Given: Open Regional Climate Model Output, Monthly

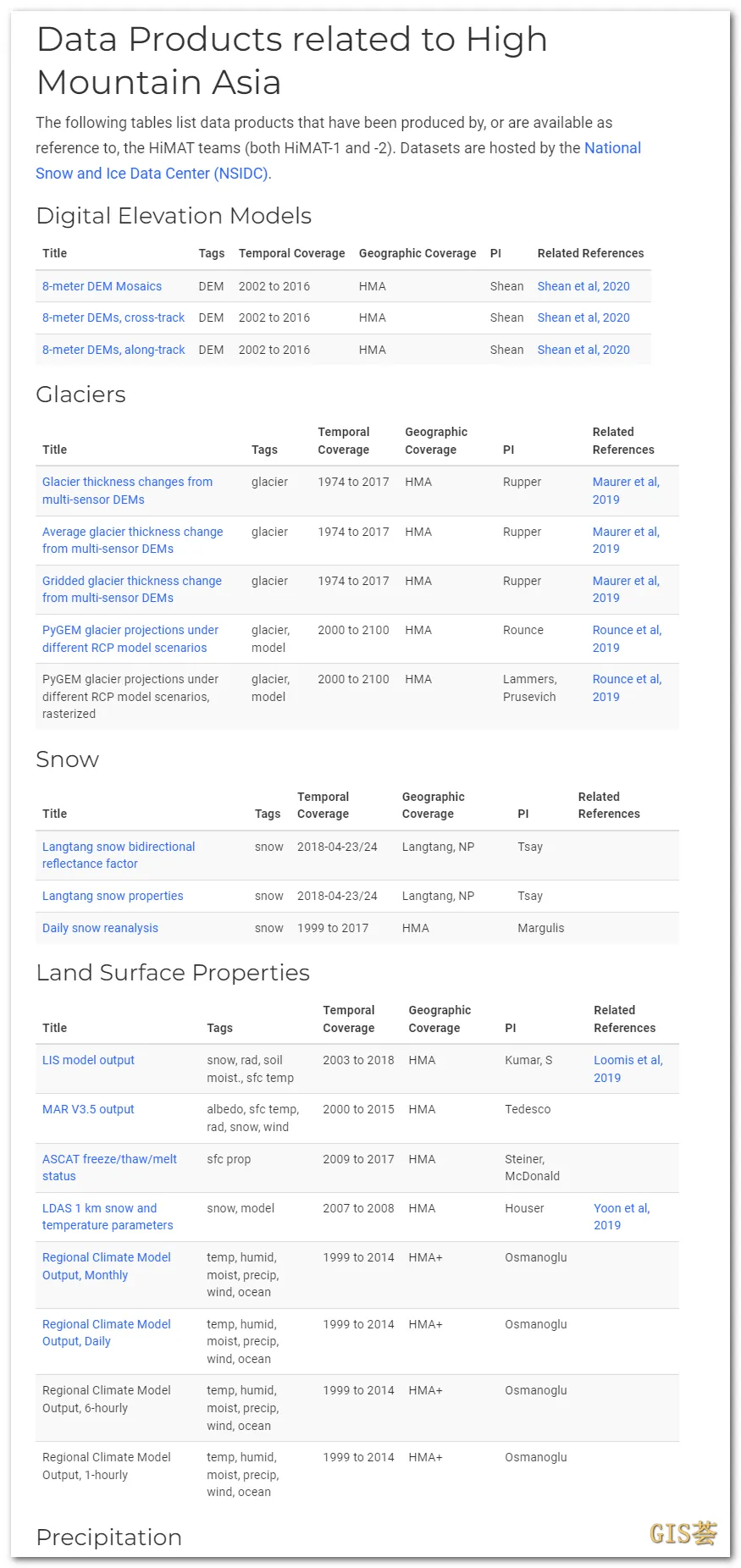Looking at the screenshot, I should [x=107, y=1266].
